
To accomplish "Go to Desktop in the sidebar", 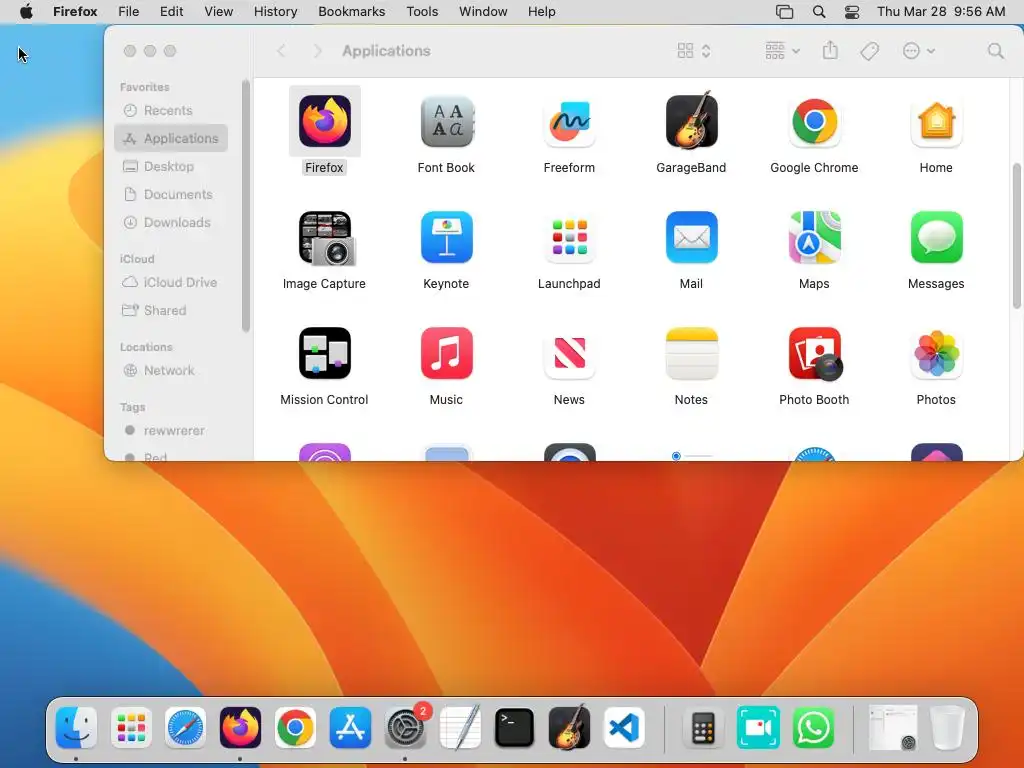I will (171, 167).
